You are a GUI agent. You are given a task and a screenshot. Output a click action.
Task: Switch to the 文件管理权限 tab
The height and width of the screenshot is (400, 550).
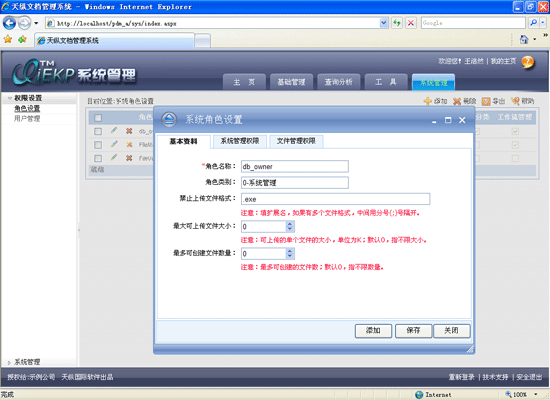[296, 141]
